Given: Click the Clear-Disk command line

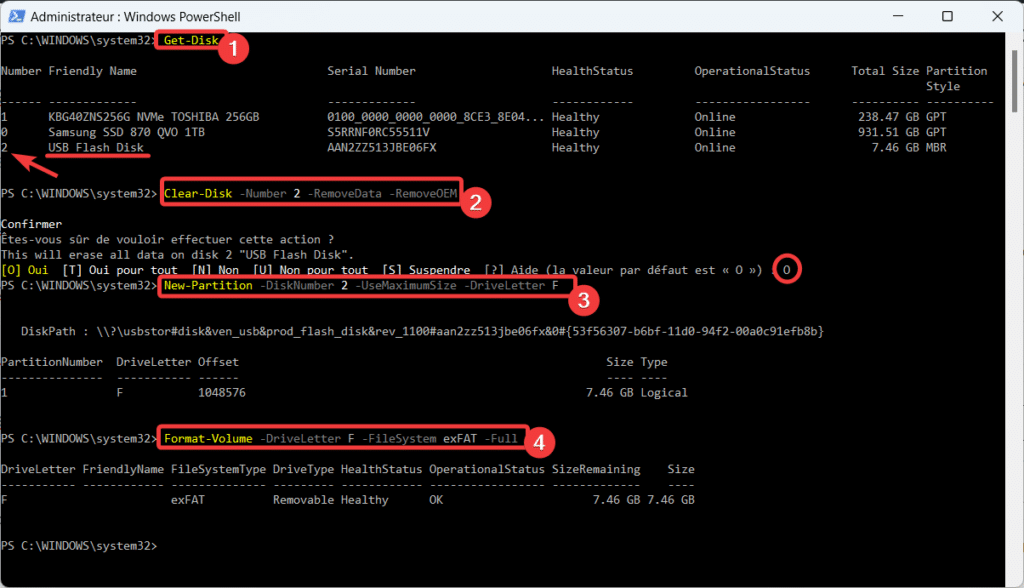Looking at the screenshot, I should [310, 193].
